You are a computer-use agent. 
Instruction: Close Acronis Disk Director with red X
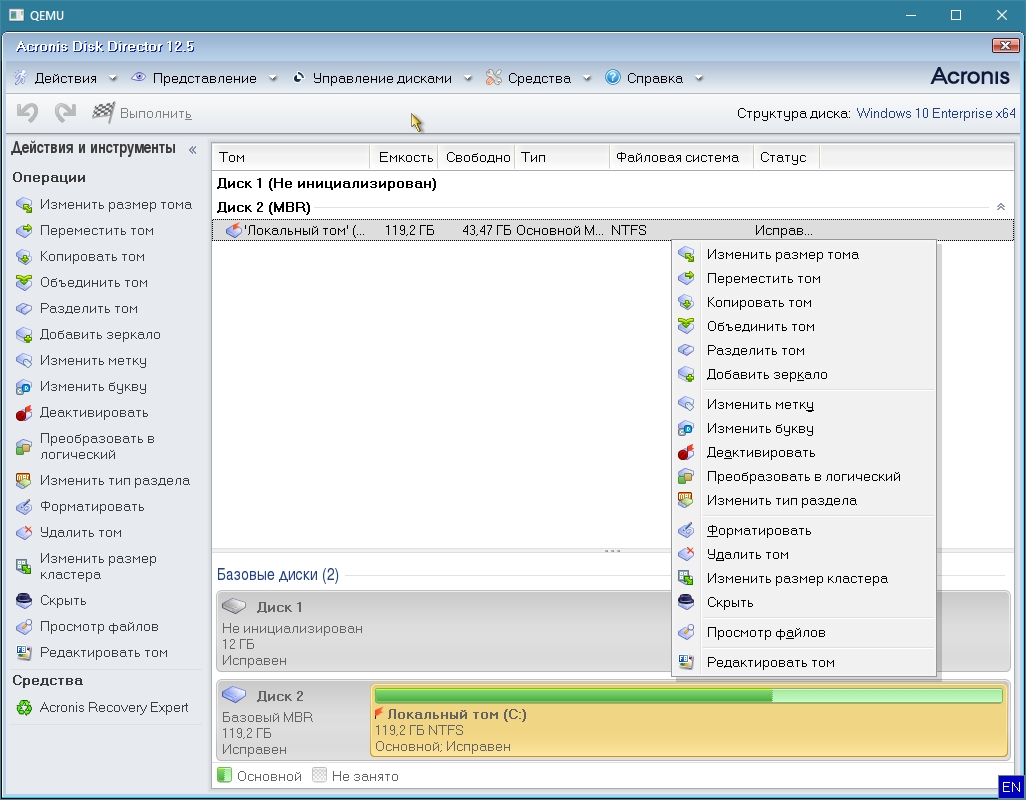1005,45
